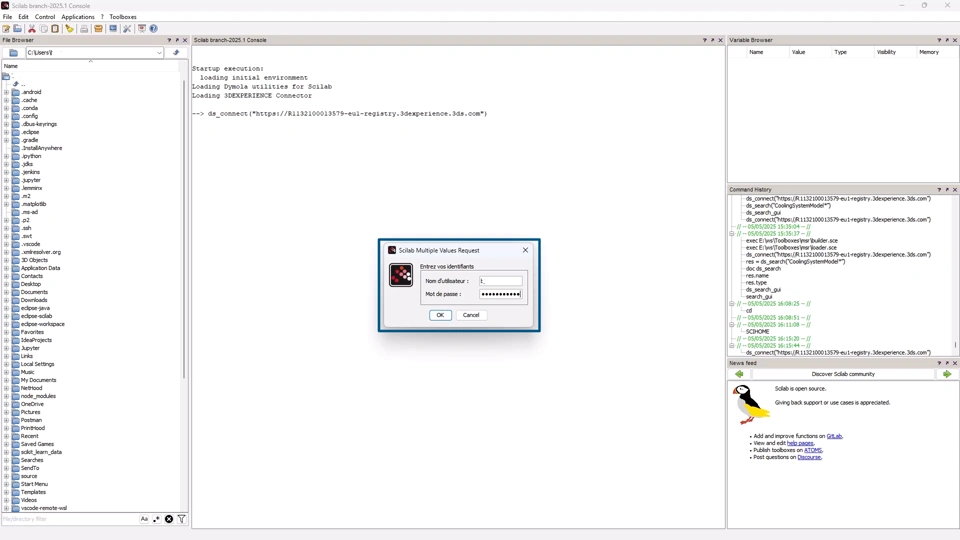This screenshot has height=540, width=960.
Task: Select the Pictures folder in File Browser
Action: pyautogui.click(x=31, y=413)
